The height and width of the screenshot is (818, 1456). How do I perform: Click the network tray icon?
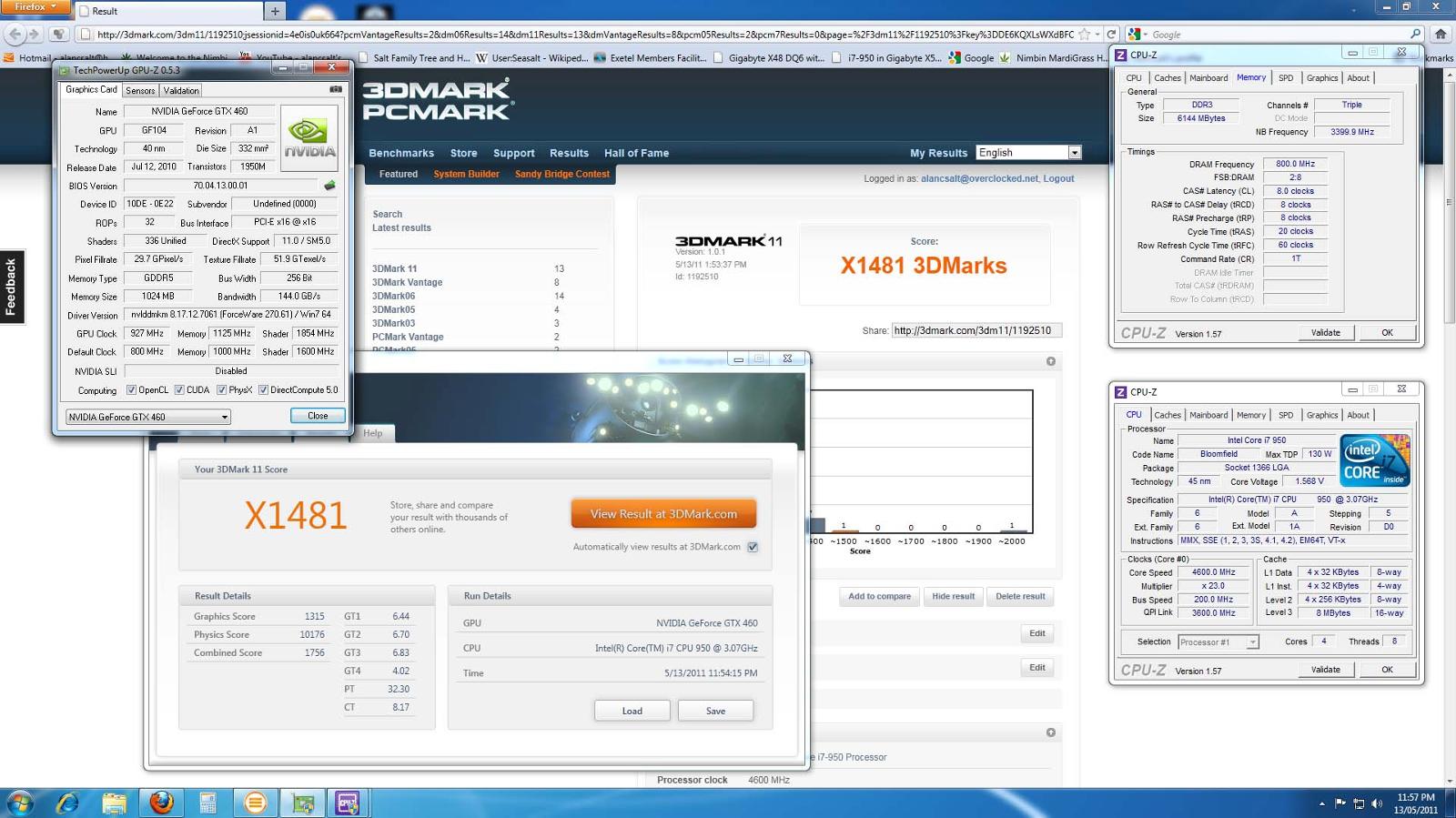pos(1359,803)
